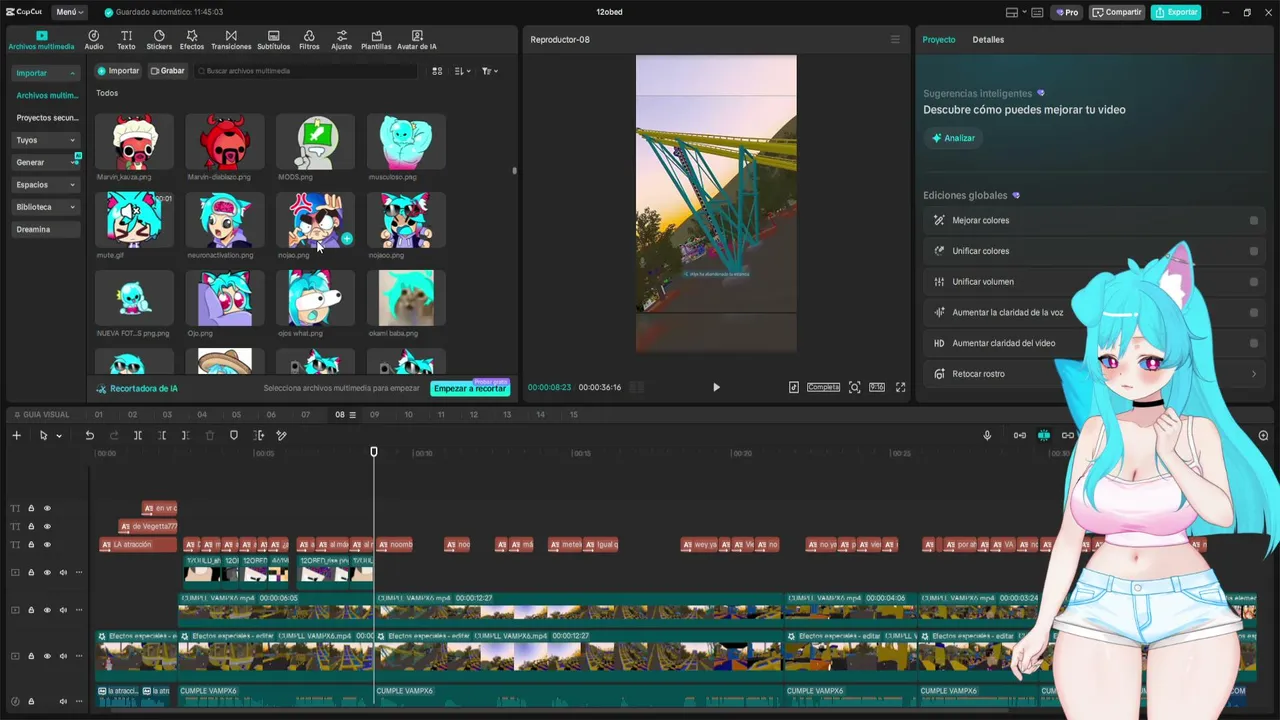Switch media view to grid layout icon
This screenshot has height=720, width=1280.
click(437, 71)
